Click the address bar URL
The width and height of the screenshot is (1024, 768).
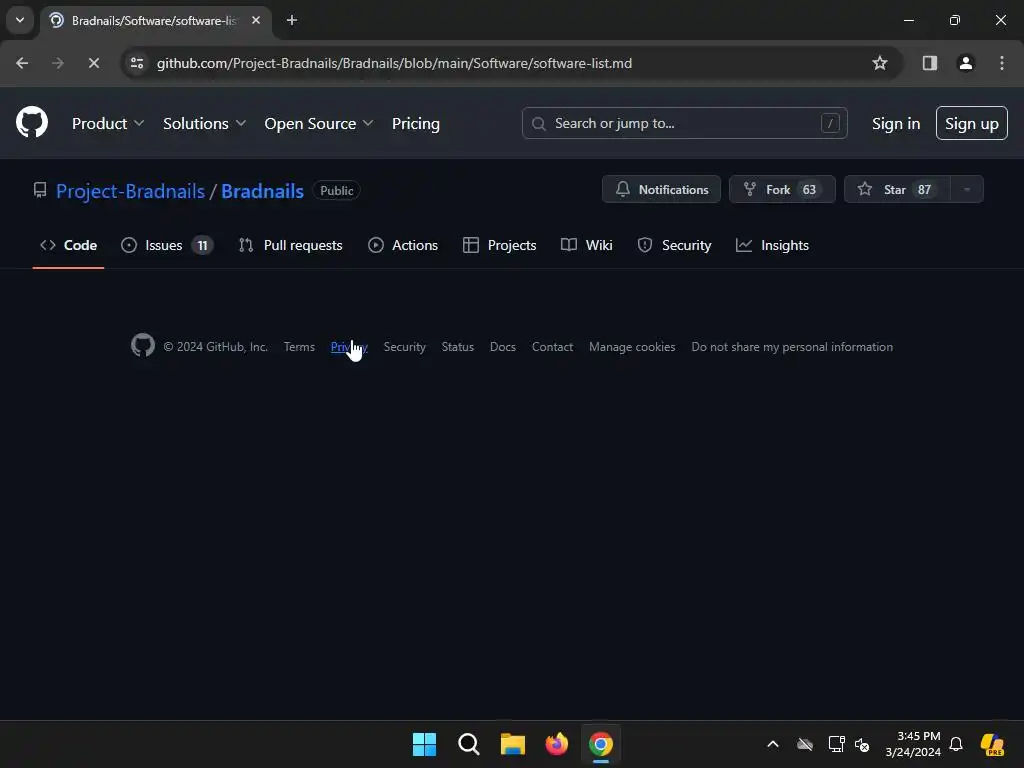point(394,63)
